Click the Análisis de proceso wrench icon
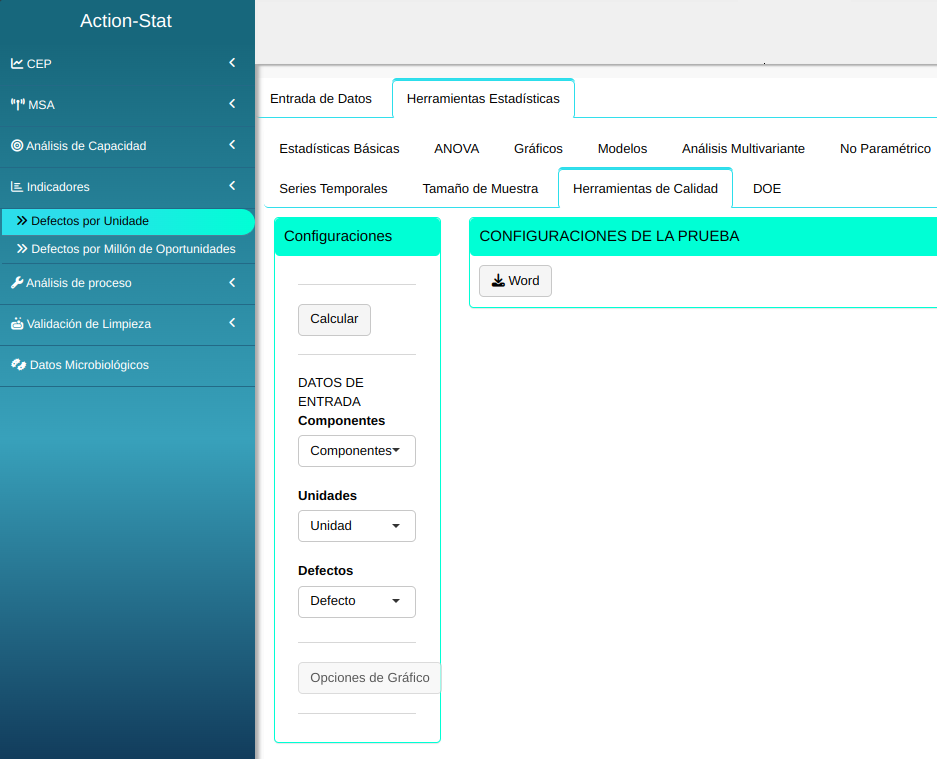Screen dimensions: 937x759 [17, 283]
